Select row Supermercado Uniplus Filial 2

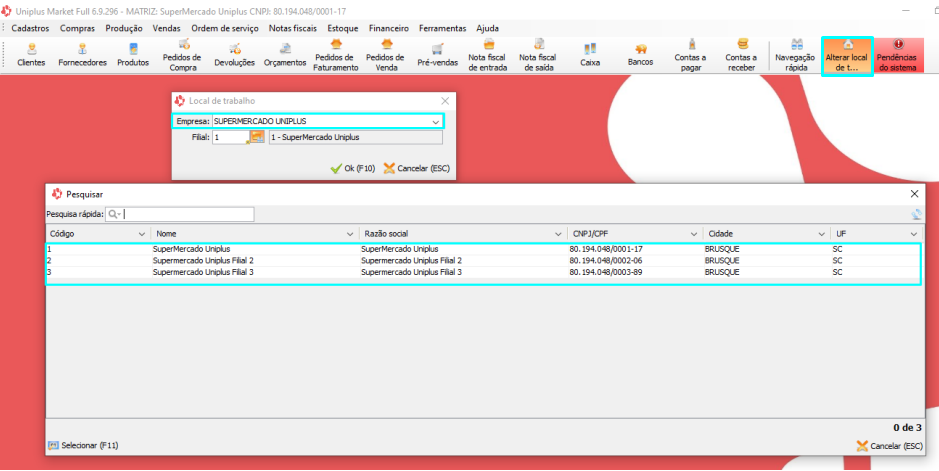[x=484, y=261]
